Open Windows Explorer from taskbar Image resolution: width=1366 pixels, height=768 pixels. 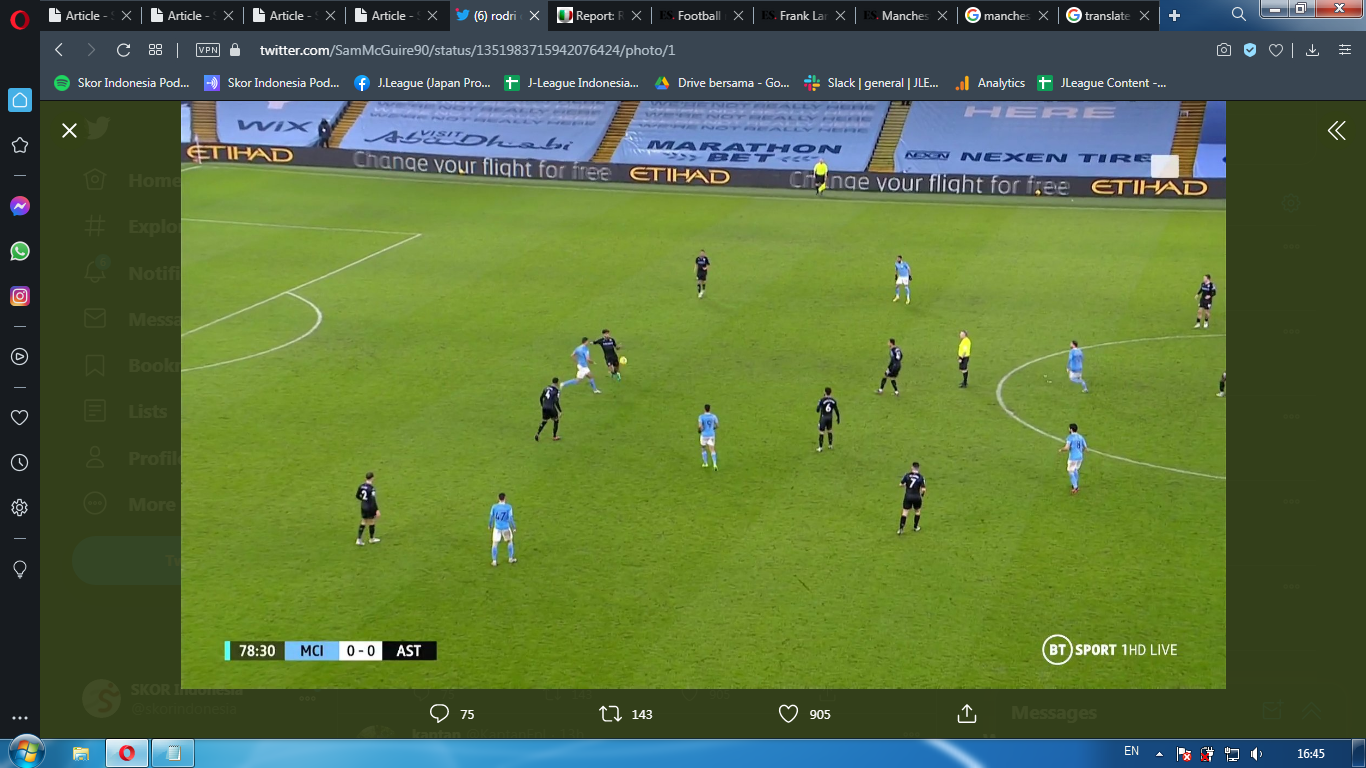pyautogui.click(x=81, y=753)
